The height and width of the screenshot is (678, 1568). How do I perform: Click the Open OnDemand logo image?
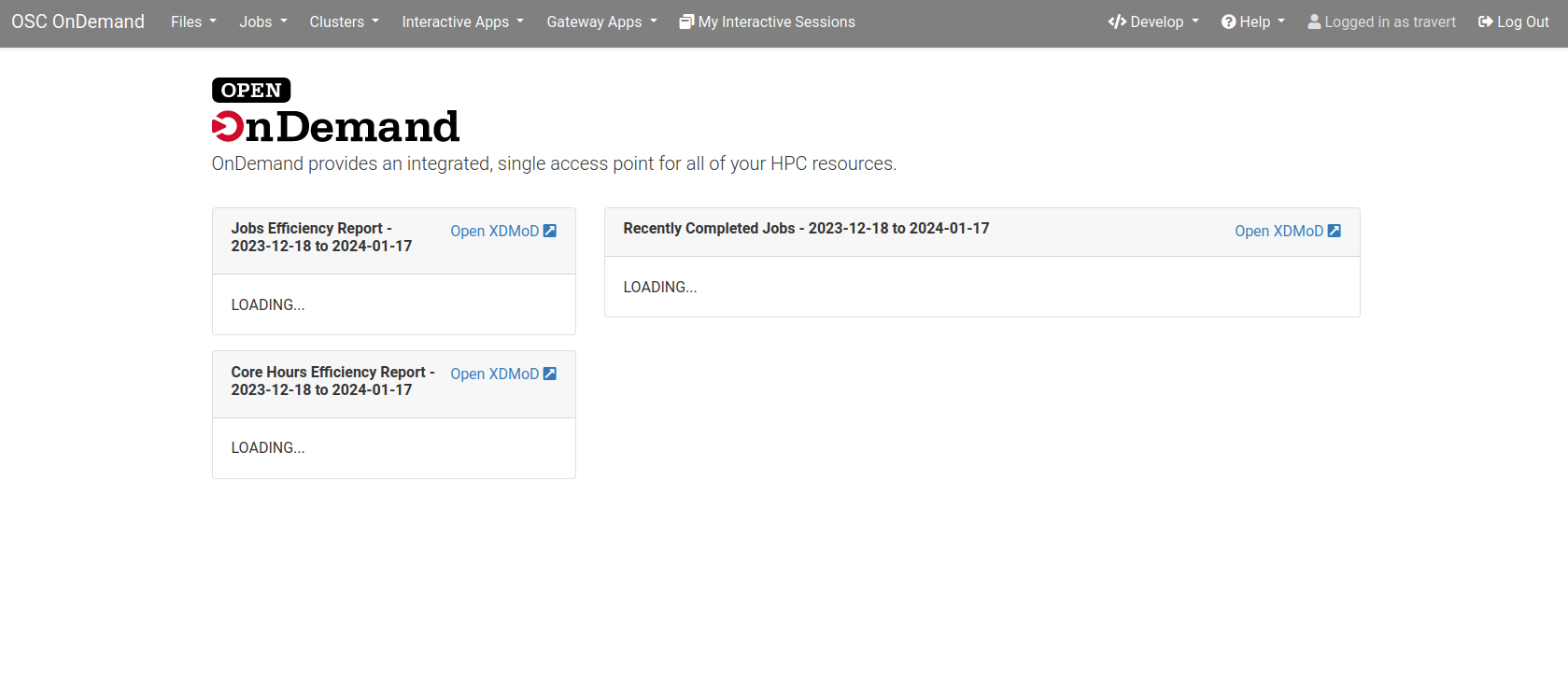pos(335,111)
